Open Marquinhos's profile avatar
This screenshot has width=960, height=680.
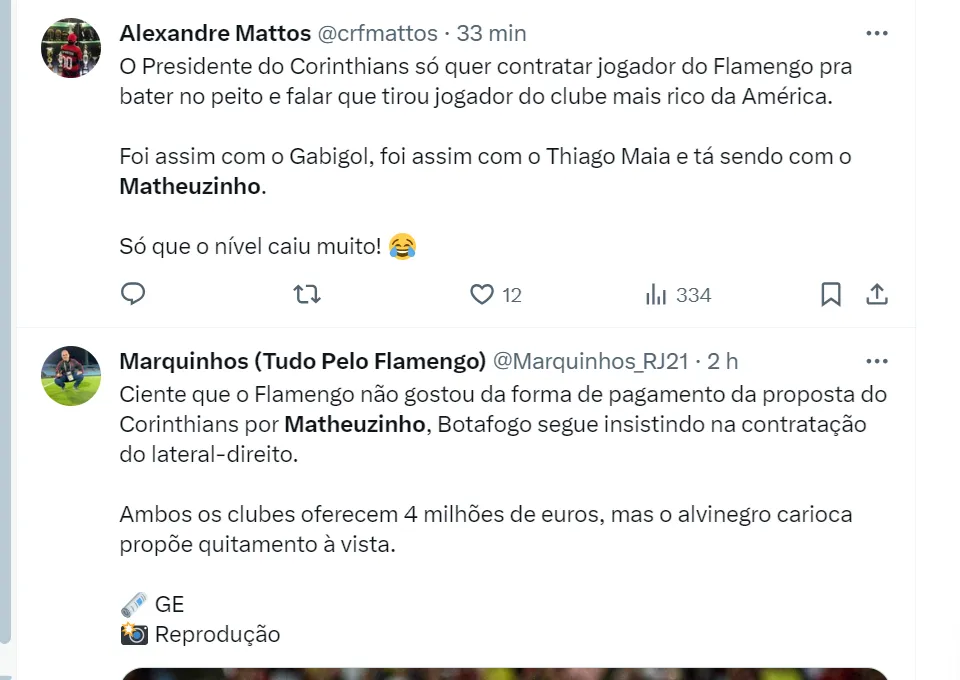coord(71,376)
